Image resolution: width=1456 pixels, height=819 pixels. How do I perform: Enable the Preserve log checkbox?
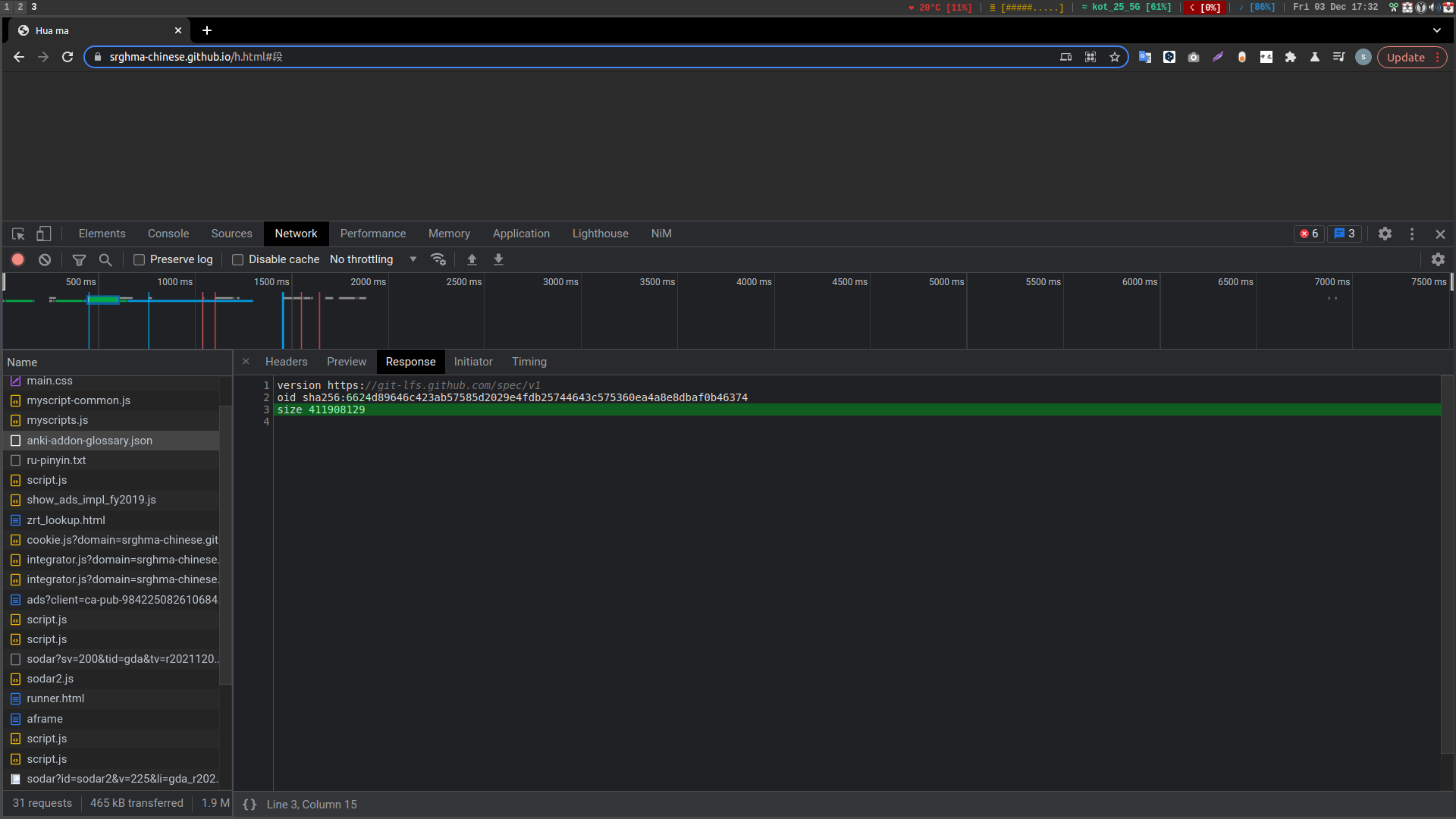point(139,259)
